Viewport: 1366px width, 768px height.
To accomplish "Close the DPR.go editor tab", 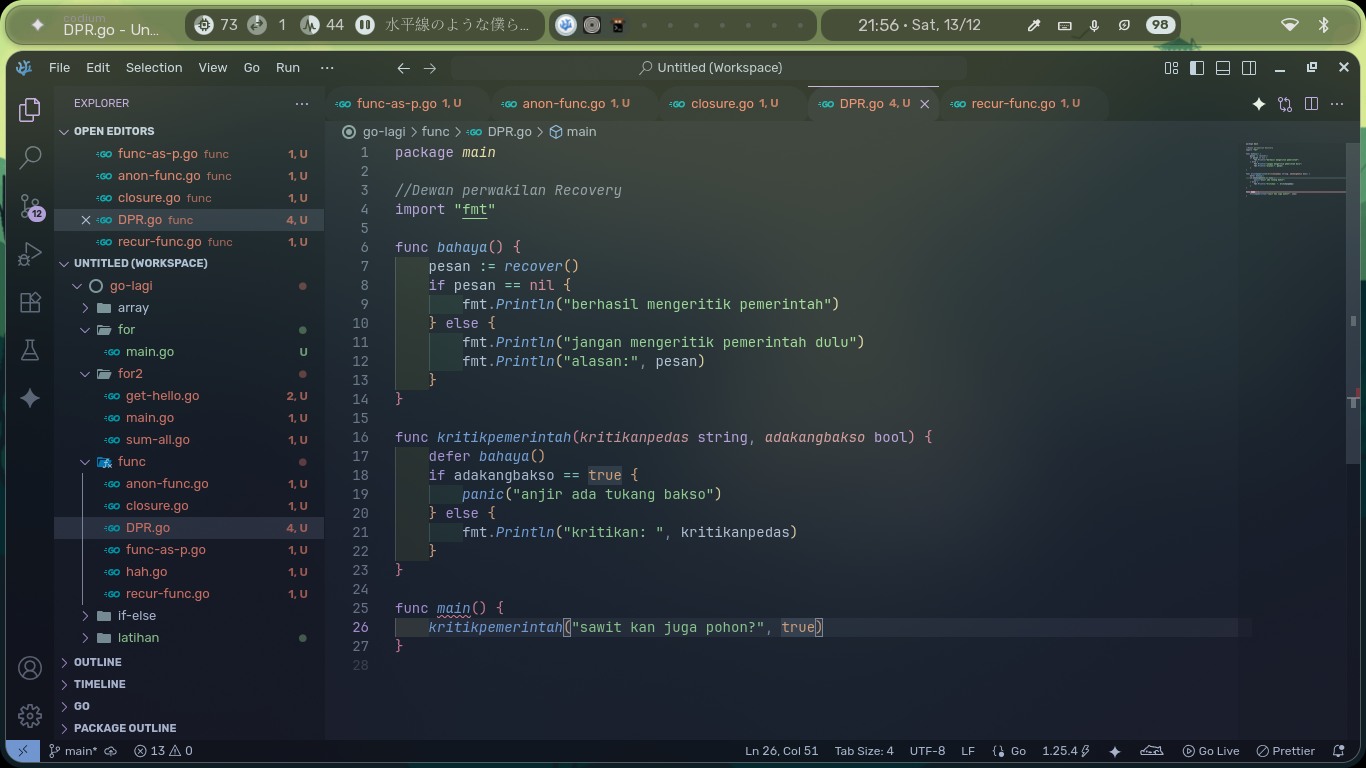I will coord(925,104).
